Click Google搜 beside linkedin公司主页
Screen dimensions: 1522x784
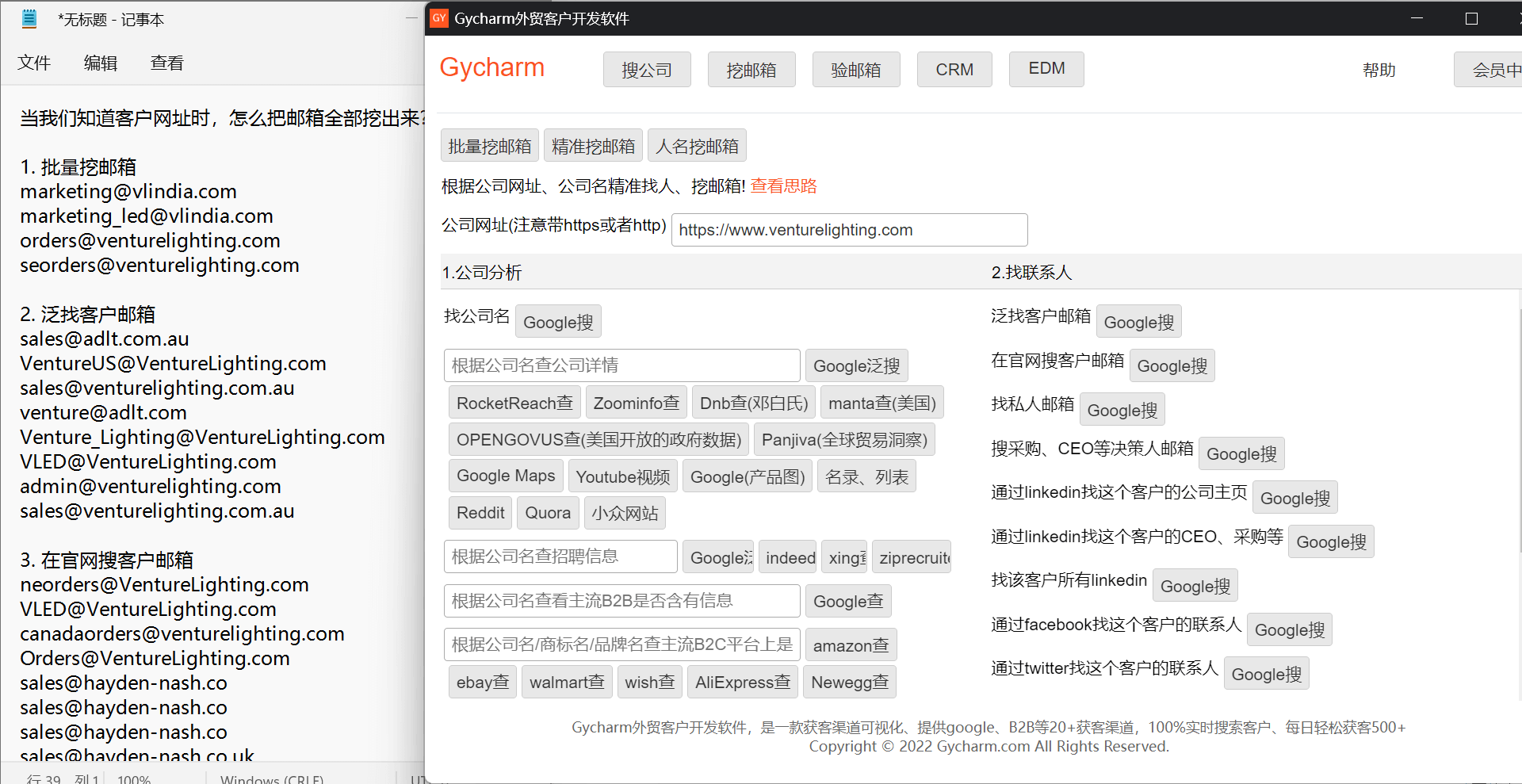point(1295,498)
